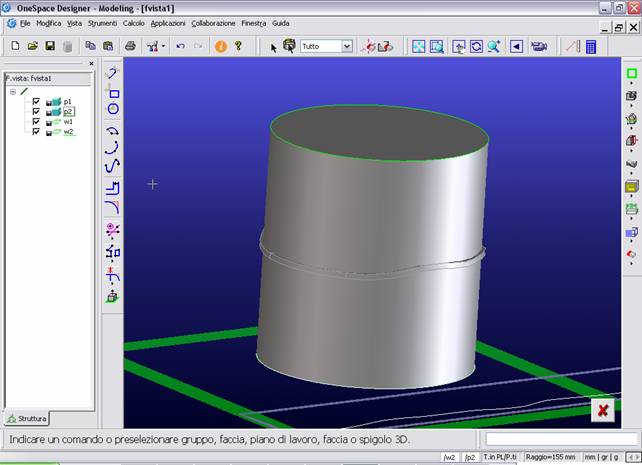Undo the last action
The width and height of the screenshot is (642, 465).
[181, 46]
